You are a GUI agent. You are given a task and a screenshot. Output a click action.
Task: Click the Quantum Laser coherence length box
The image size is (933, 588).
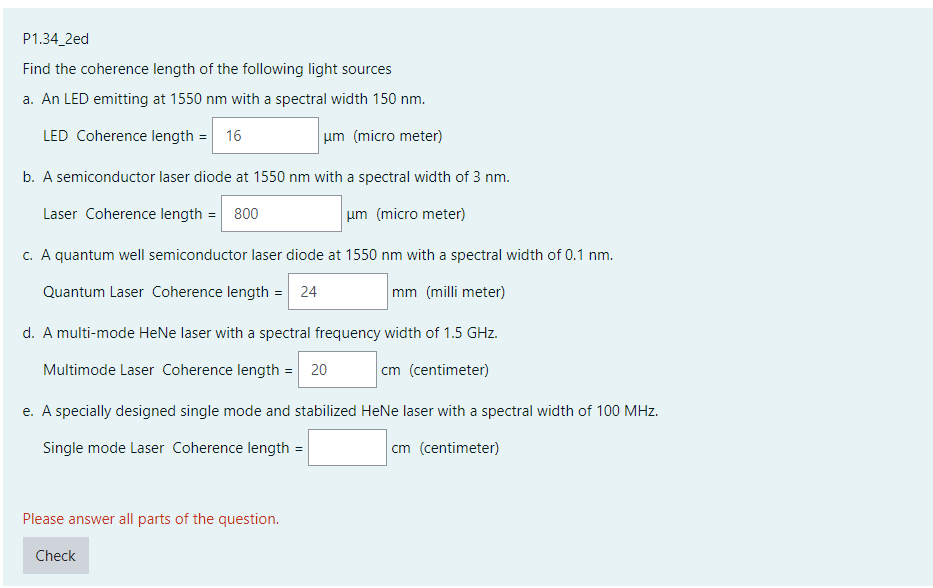coord(337,291)
